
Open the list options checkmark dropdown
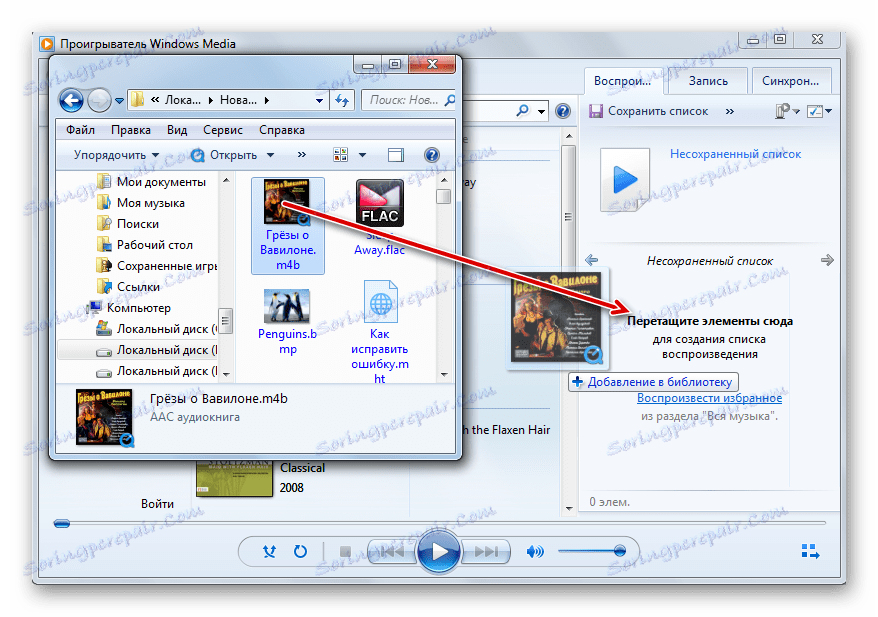819,111
